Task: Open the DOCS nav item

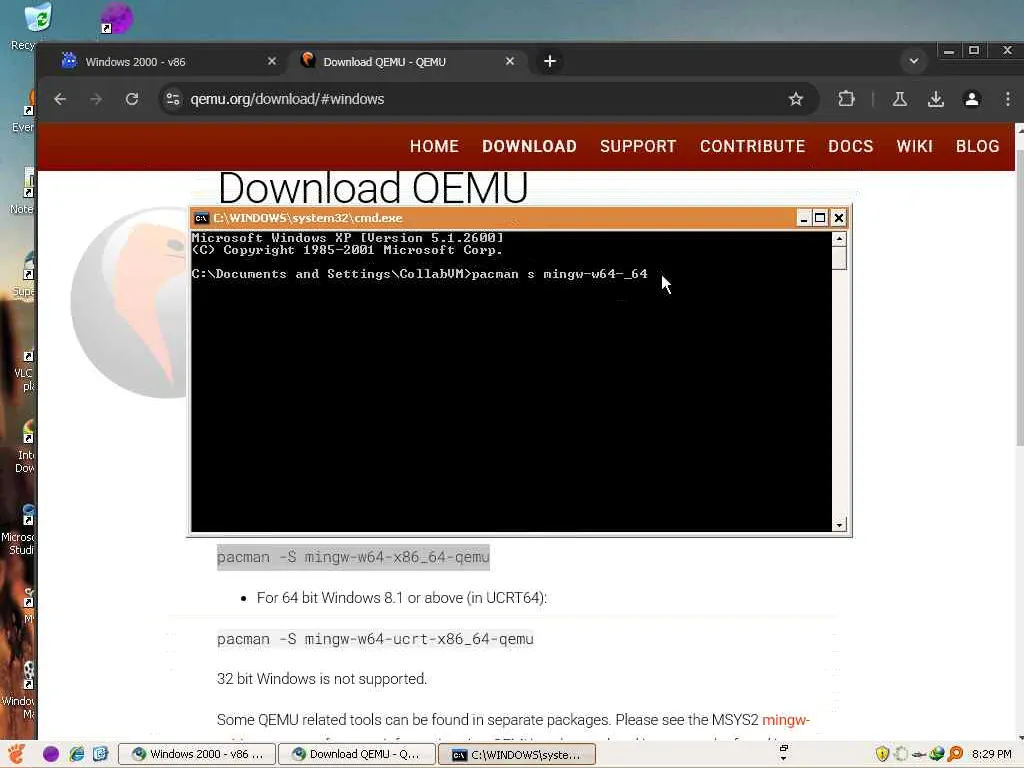Action: click(850, 146)
